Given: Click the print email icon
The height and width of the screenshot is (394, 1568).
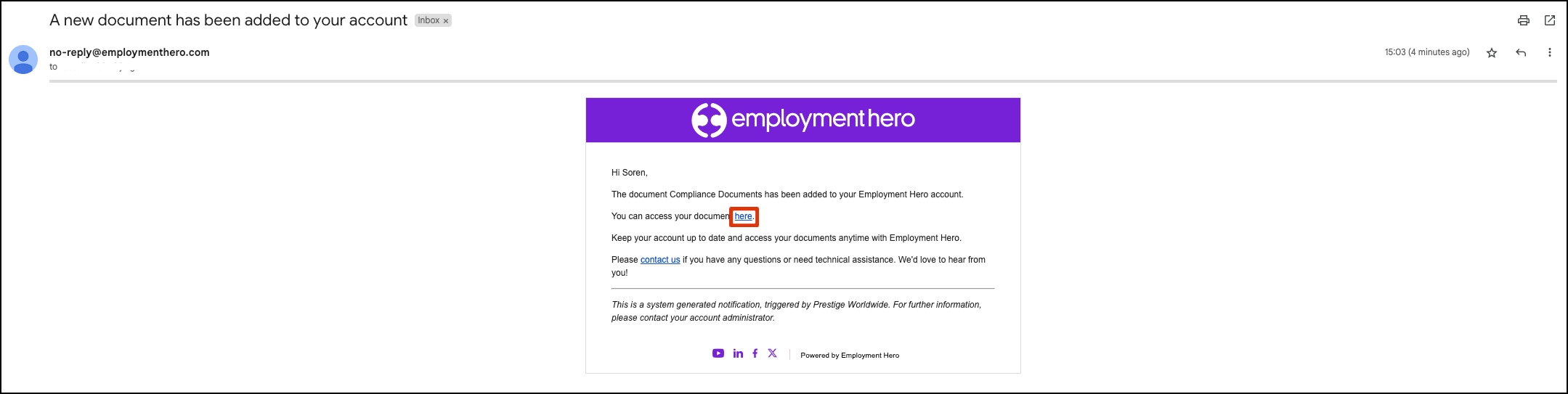Looking at the screenshot, I should [1523, 20].
